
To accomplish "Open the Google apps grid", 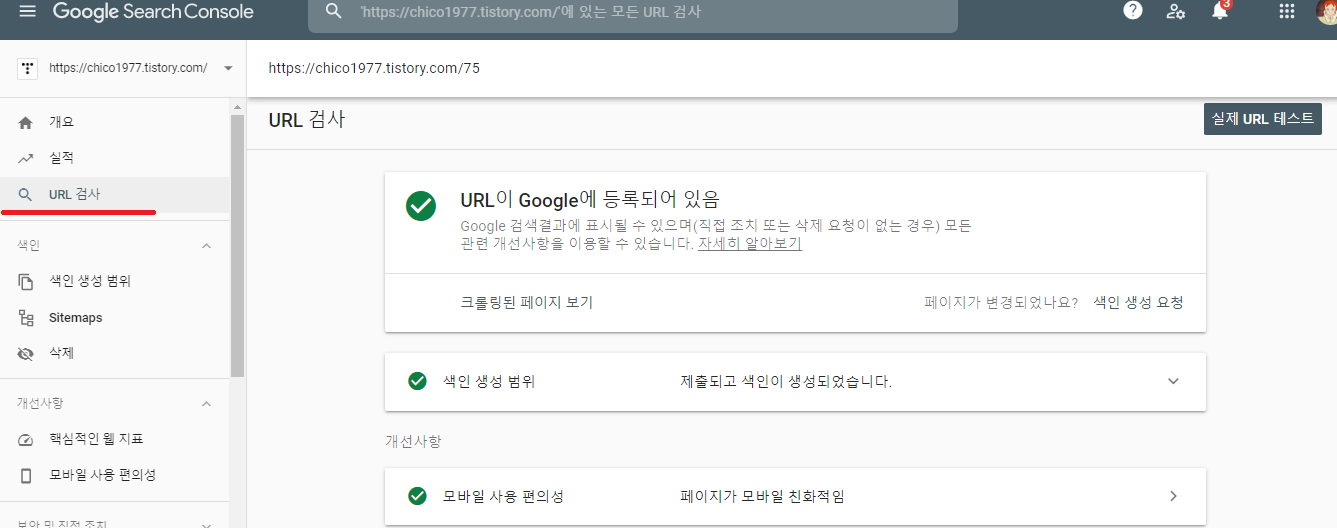I will tap(1287, 11).
